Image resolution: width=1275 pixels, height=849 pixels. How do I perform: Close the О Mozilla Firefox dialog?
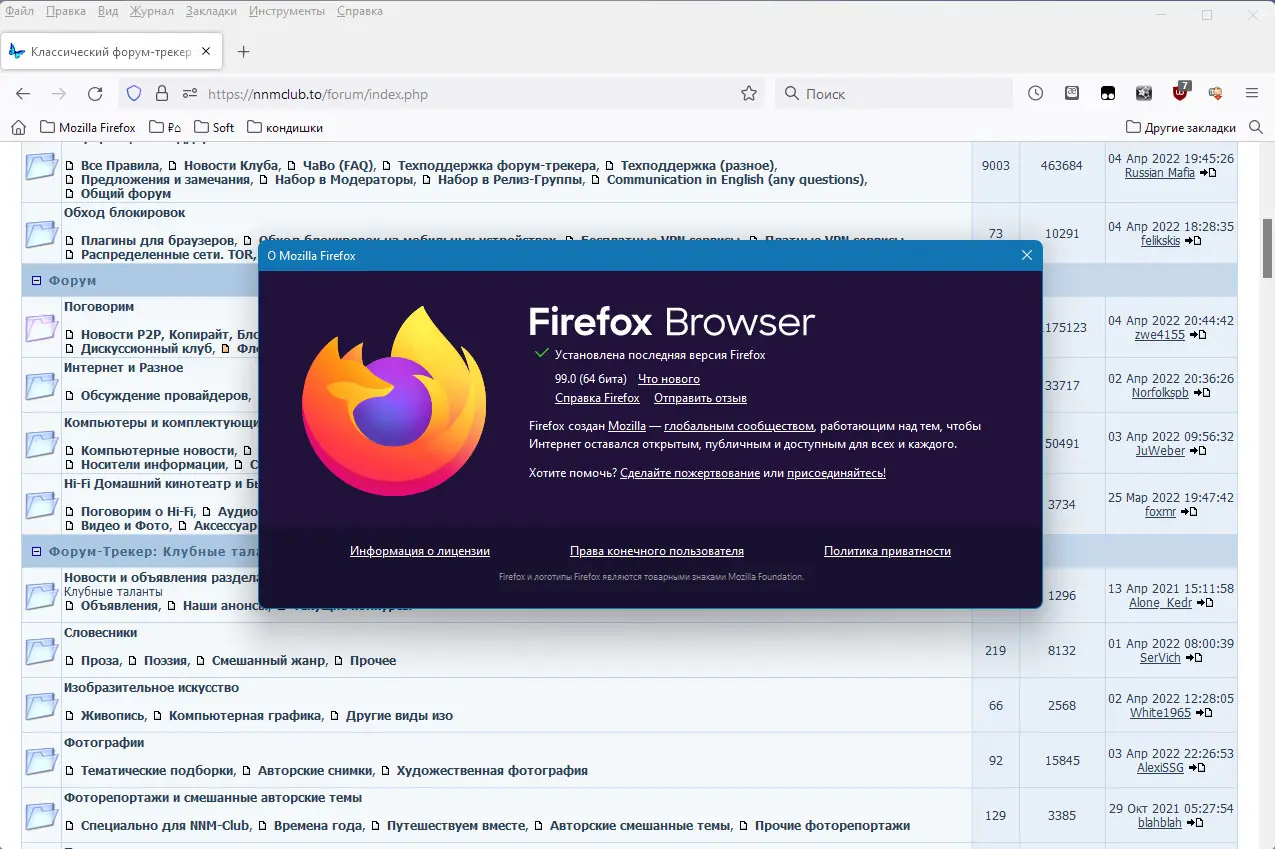1026,255
